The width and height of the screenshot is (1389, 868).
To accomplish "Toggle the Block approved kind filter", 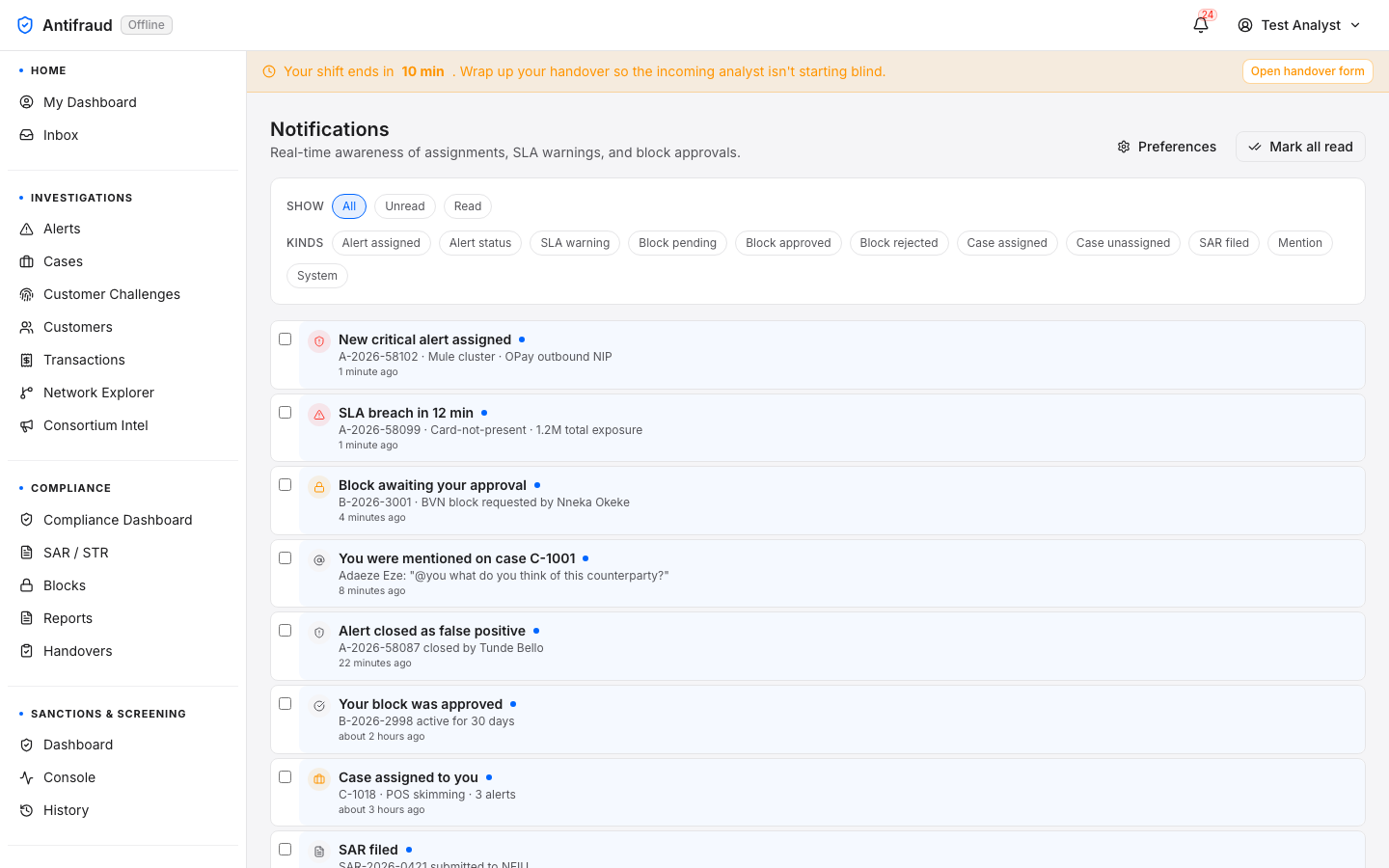I will tap(788, 243).
